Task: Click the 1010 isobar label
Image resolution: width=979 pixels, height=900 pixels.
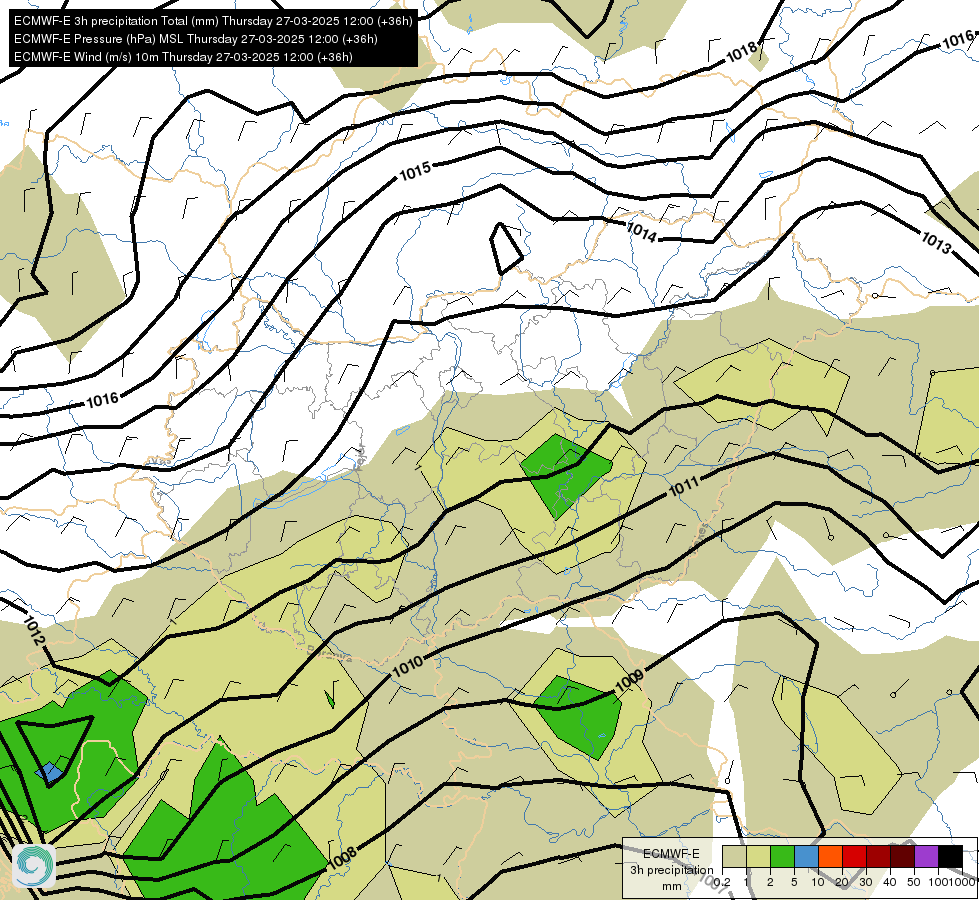Action: pyautogui.click(x=407, y=667)
